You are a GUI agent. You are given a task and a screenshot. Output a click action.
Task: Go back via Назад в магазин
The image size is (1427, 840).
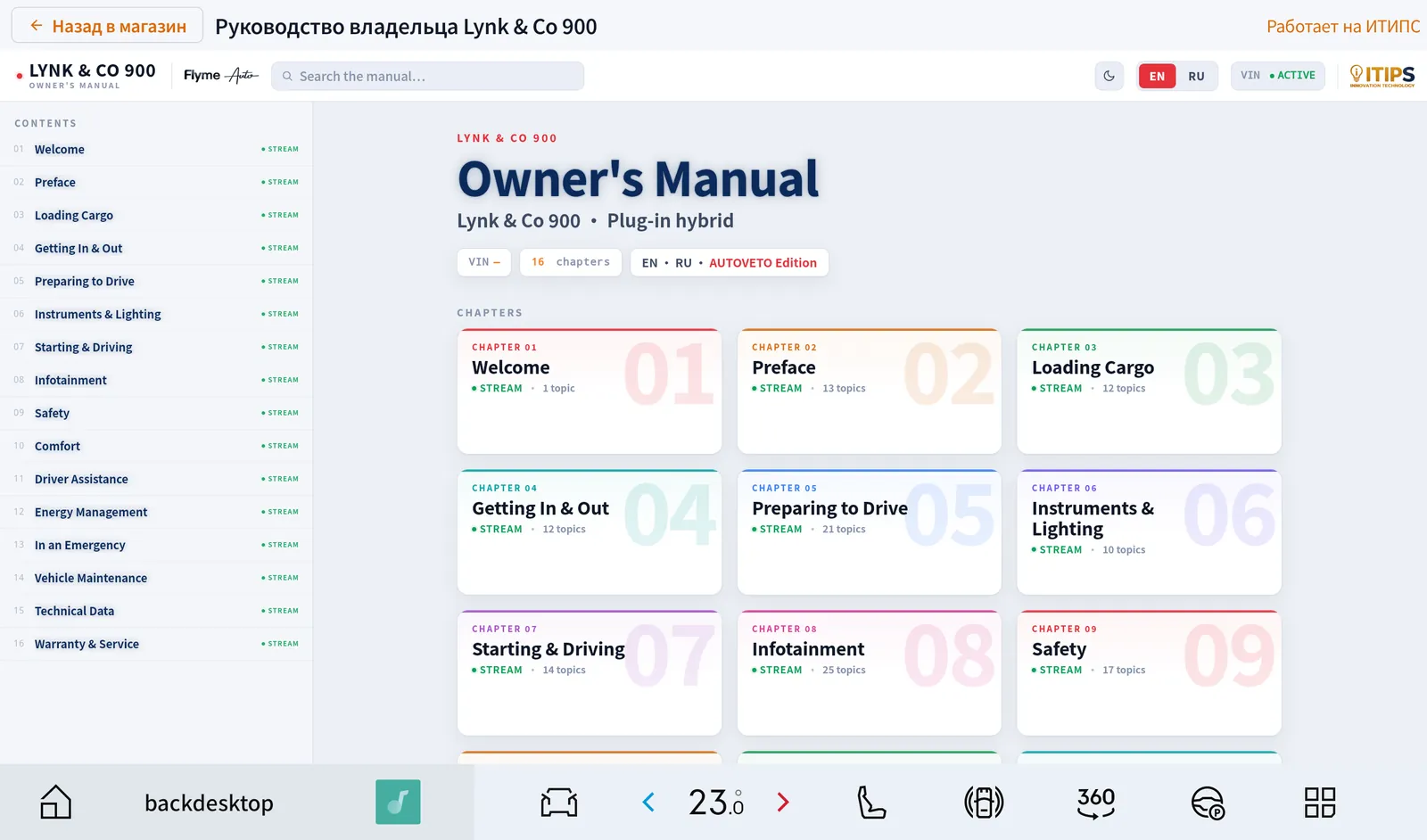pyautogui.click(x=107, y=26)
